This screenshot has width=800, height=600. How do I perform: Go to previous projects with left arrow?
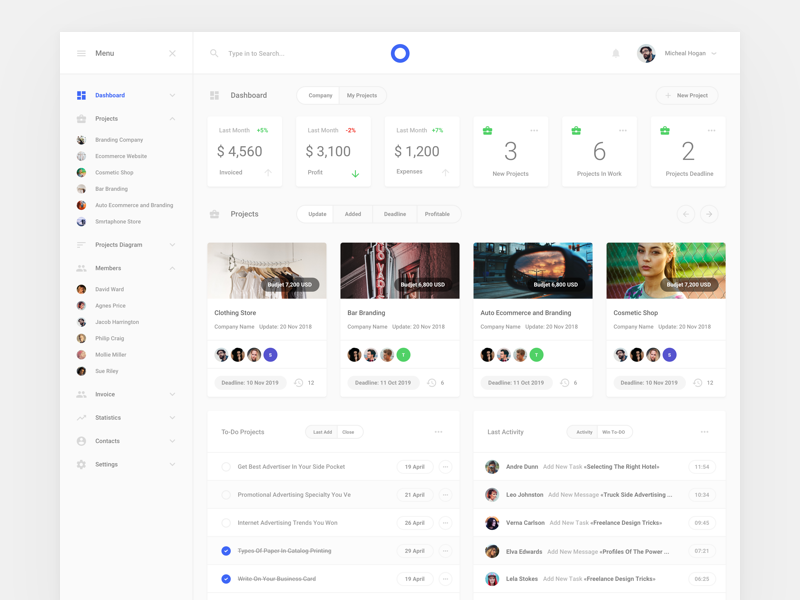pyautogui.click(x=686, y=214)
